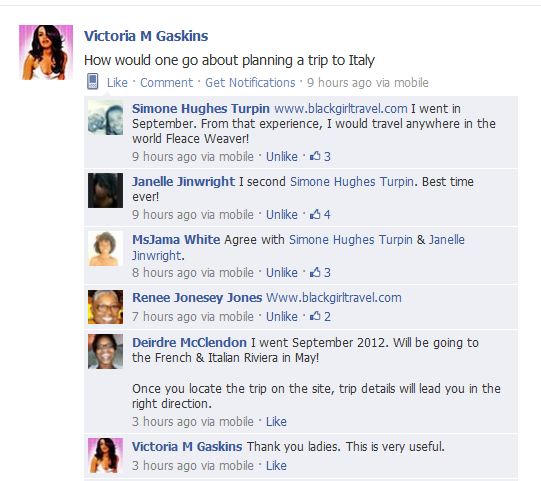Screen dimensions: 541x481
Task: Click Get Notifications under the post
Action: [x=250, y=83]
